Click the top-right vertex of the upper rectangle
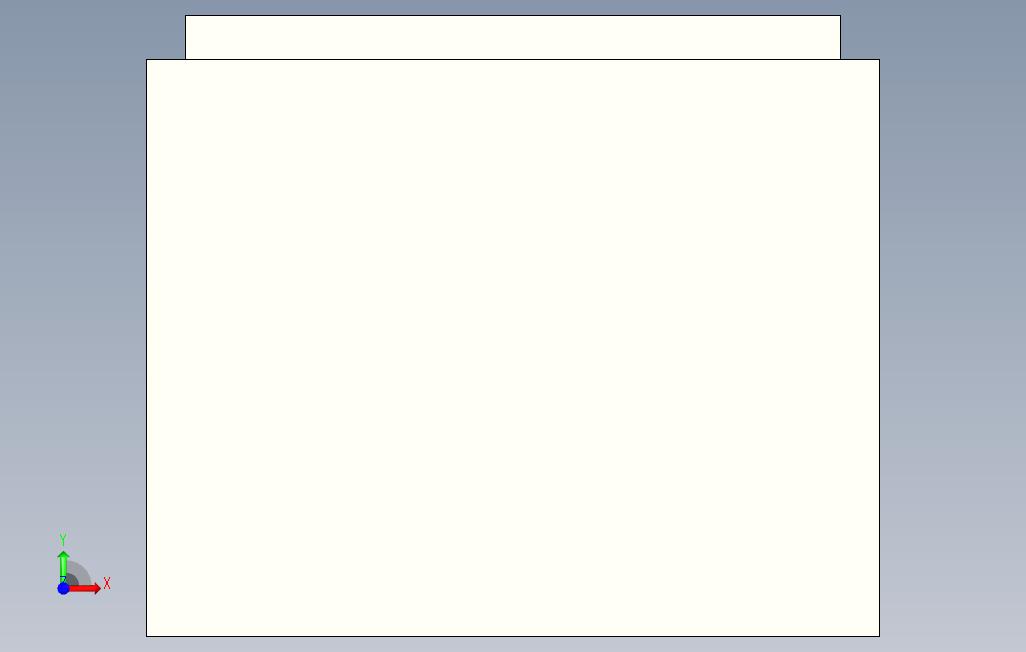The height and width of the screenshot is (652, 1026). [x=841, y=15]
